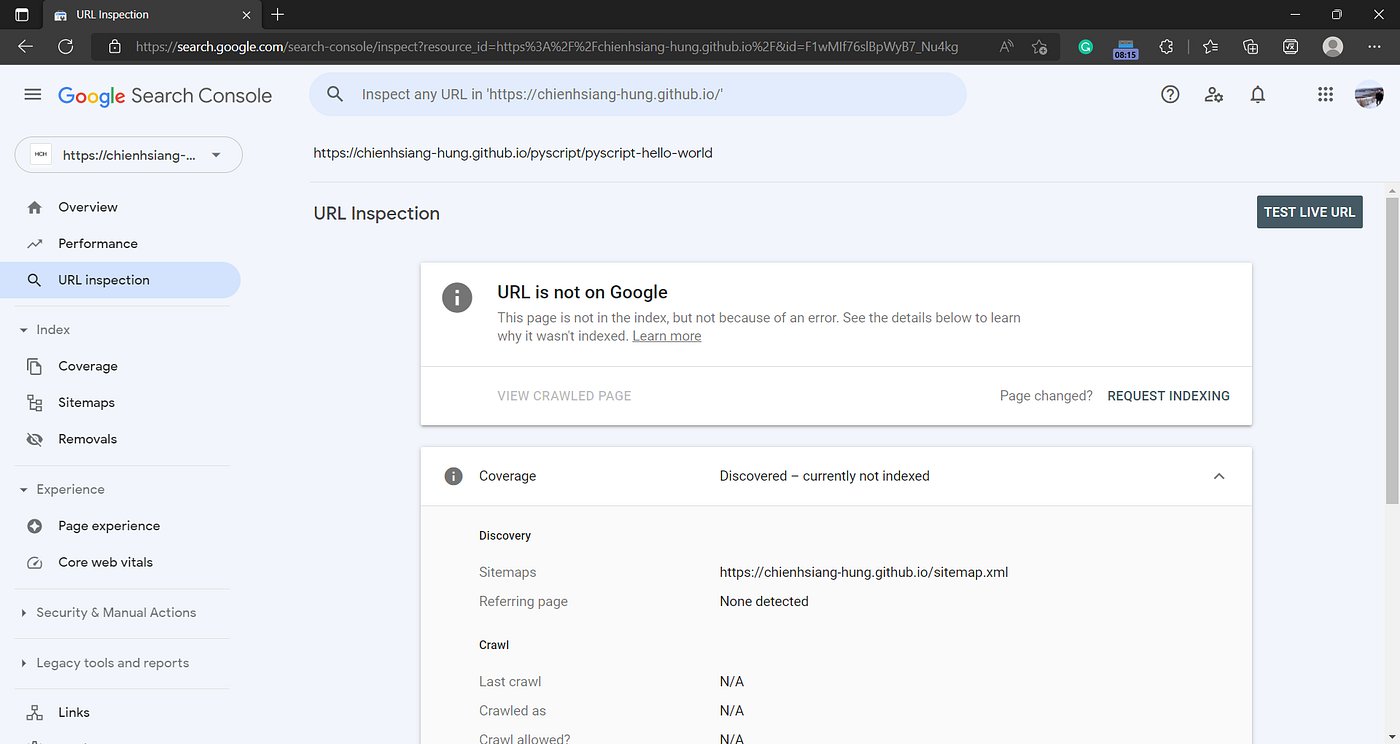The image size is (1400, 744).
Task: Open the Collections icon
Action: [x=1250, y=46]
